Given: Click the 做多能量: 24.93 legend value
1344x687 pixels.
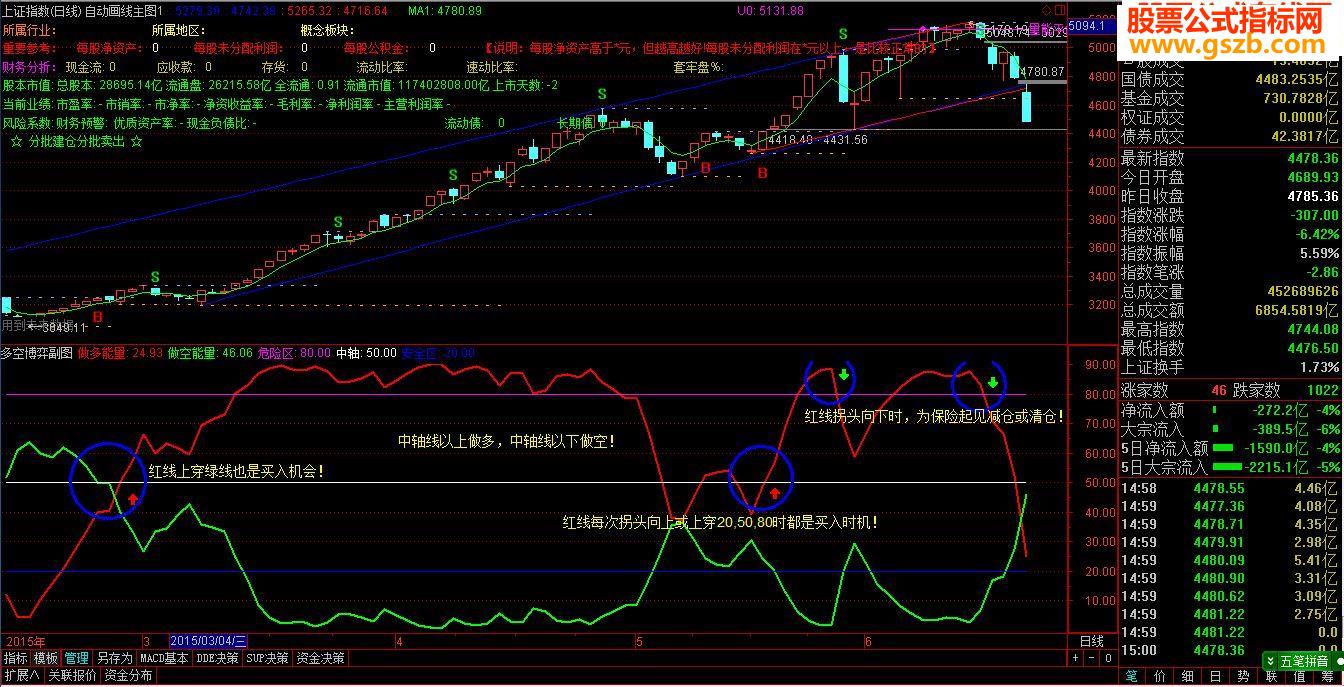Looking at the screenshot, I should [x=121, y=353].
